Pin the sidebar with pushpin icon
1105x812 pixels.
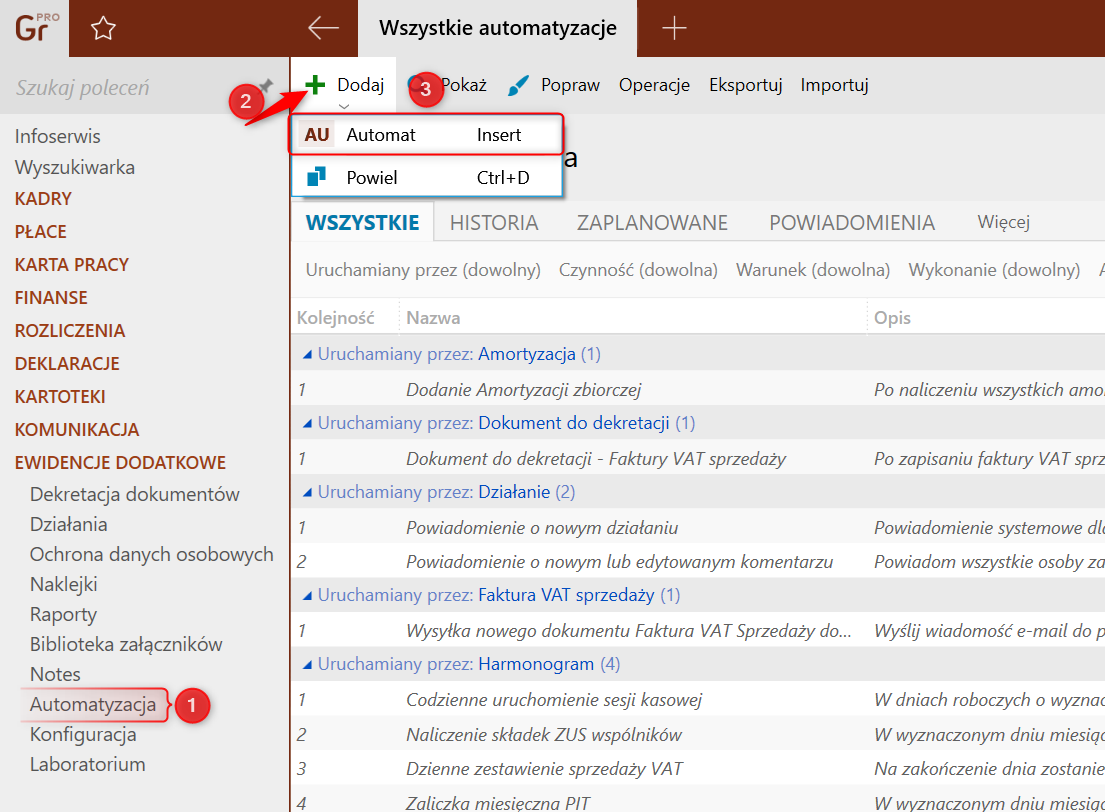pyautogui.click(x=266, y=85)
